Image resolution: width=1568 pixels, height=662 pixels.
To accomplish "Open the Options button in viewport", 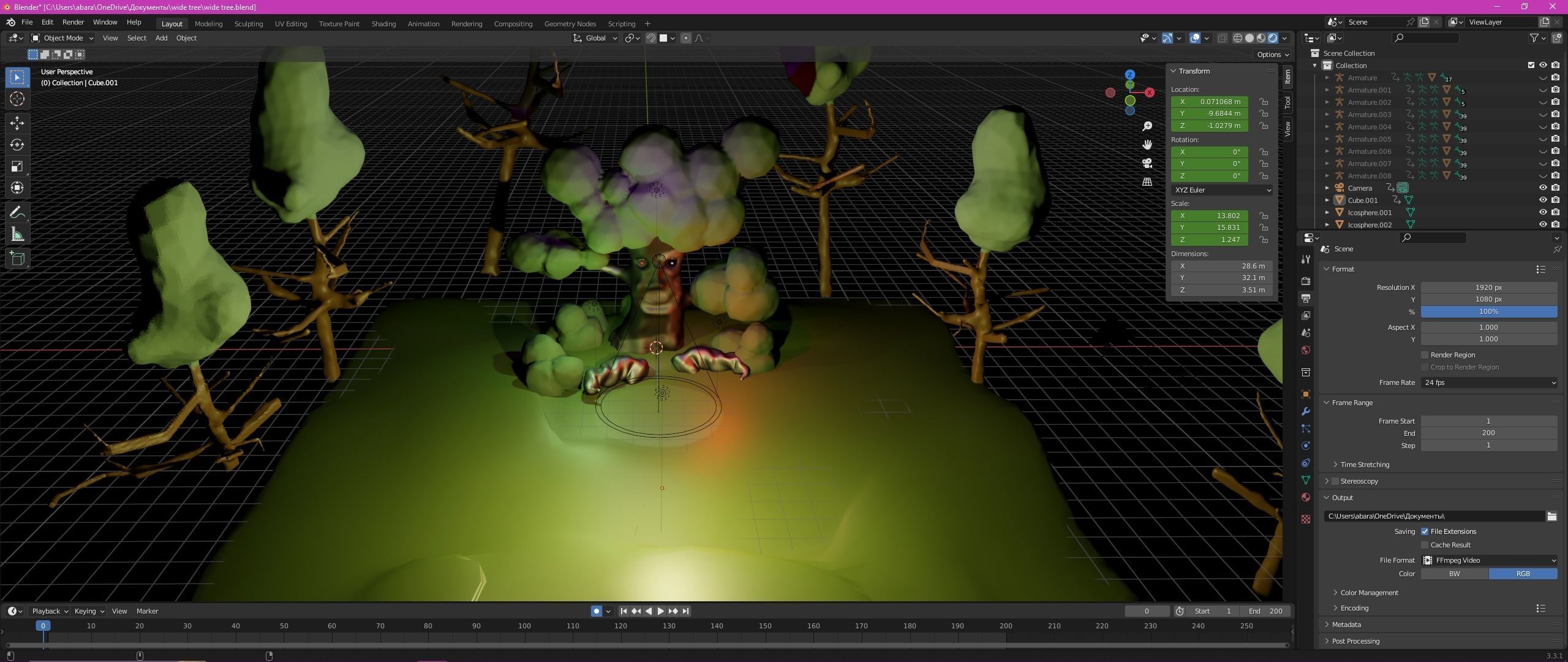I will pyautogui.click(x=1273, y=55).
